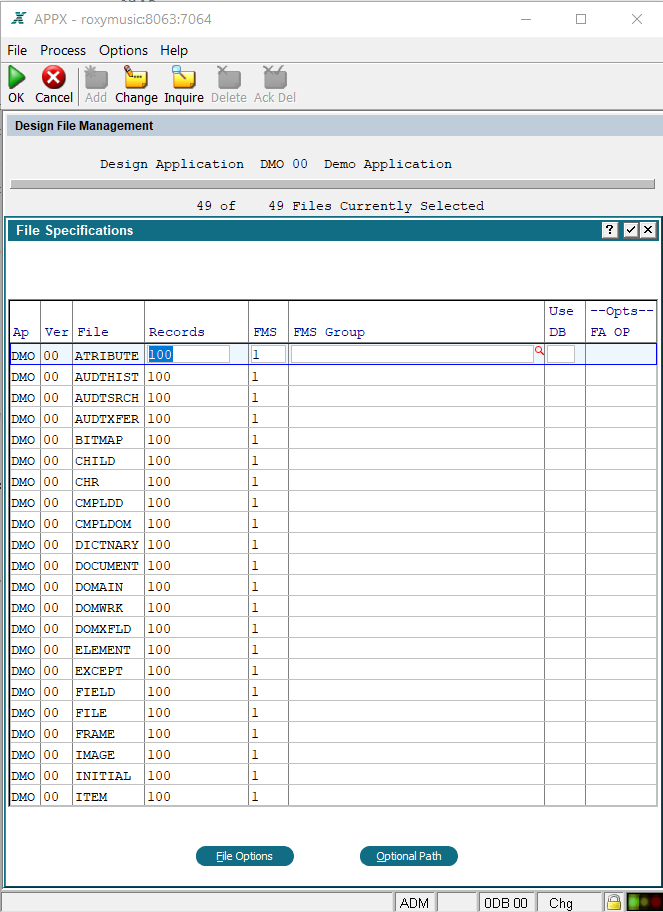The height and width of the screenshot is (912, 663).
Task: Click the FMS Group column header
Action: click(x=329, y=332)
